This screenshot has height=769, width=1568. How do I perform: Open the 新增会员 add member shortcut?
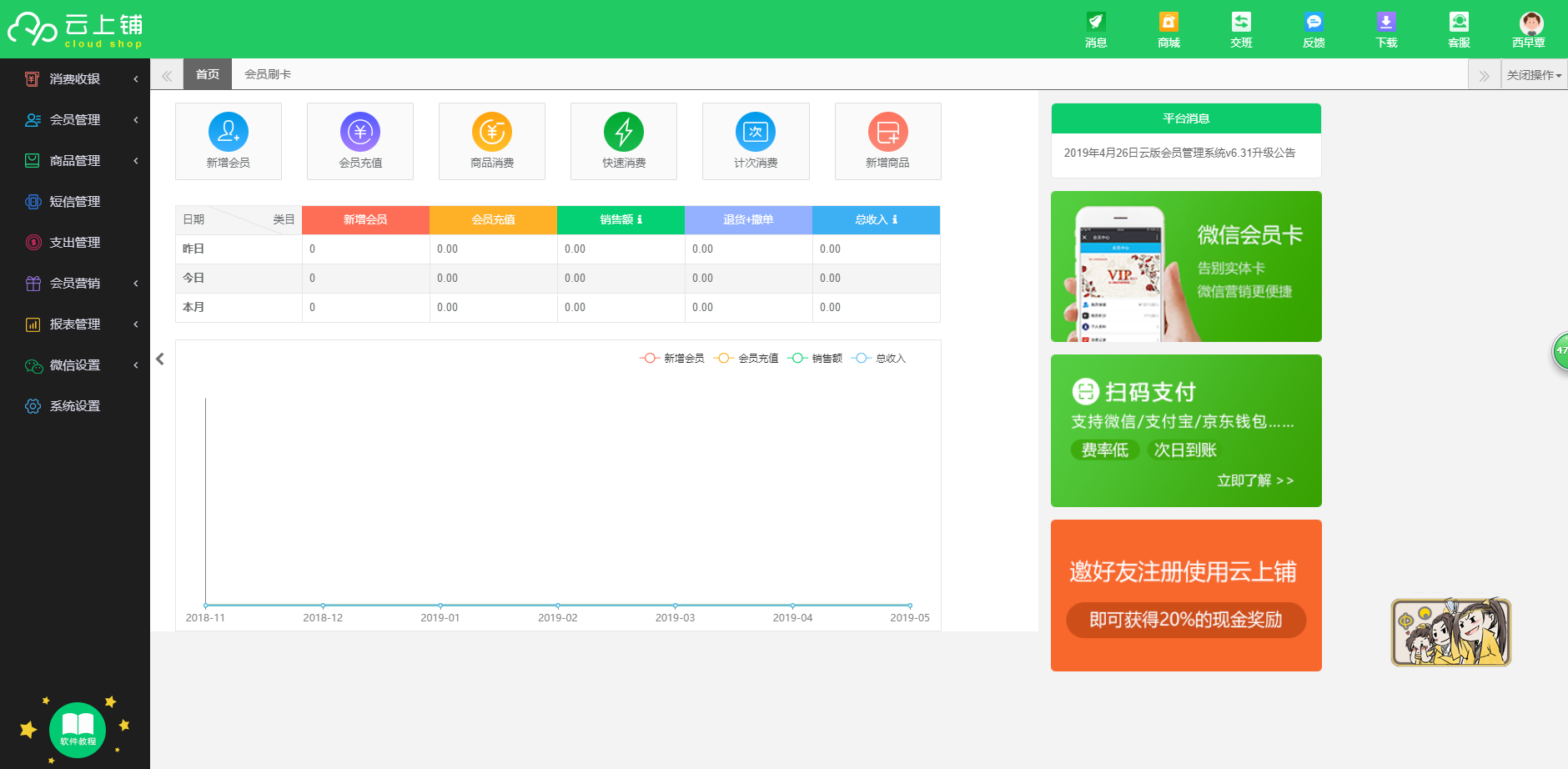click(229, 141)
